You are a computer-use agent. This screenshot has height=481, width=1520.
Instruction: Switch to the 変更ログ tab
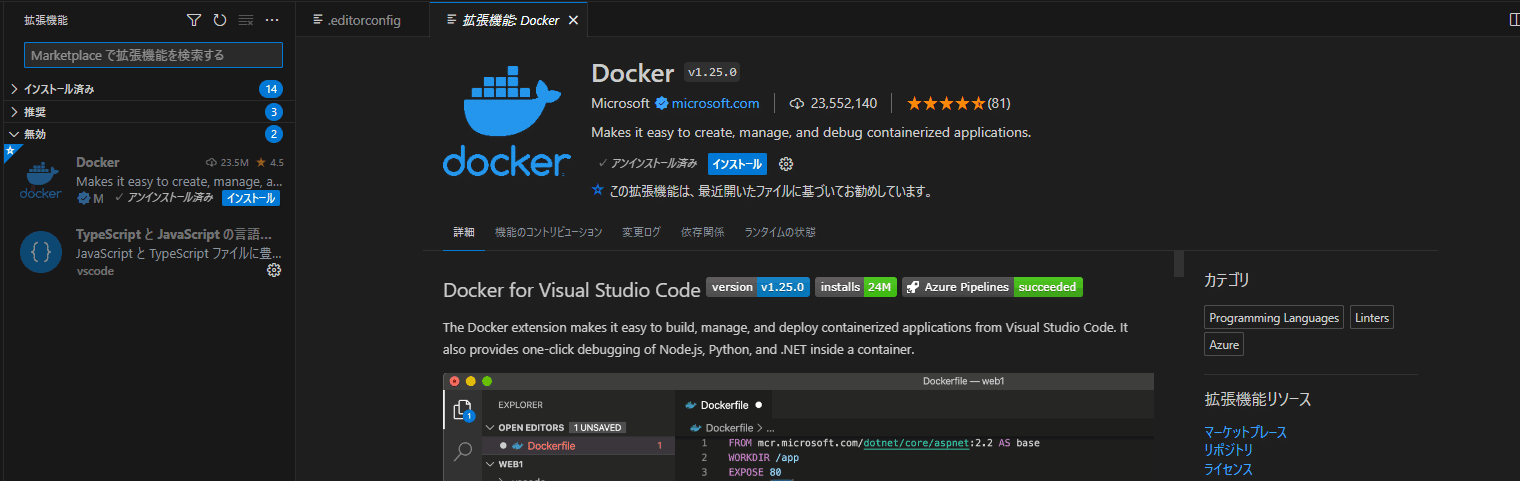tap(641, 232)
